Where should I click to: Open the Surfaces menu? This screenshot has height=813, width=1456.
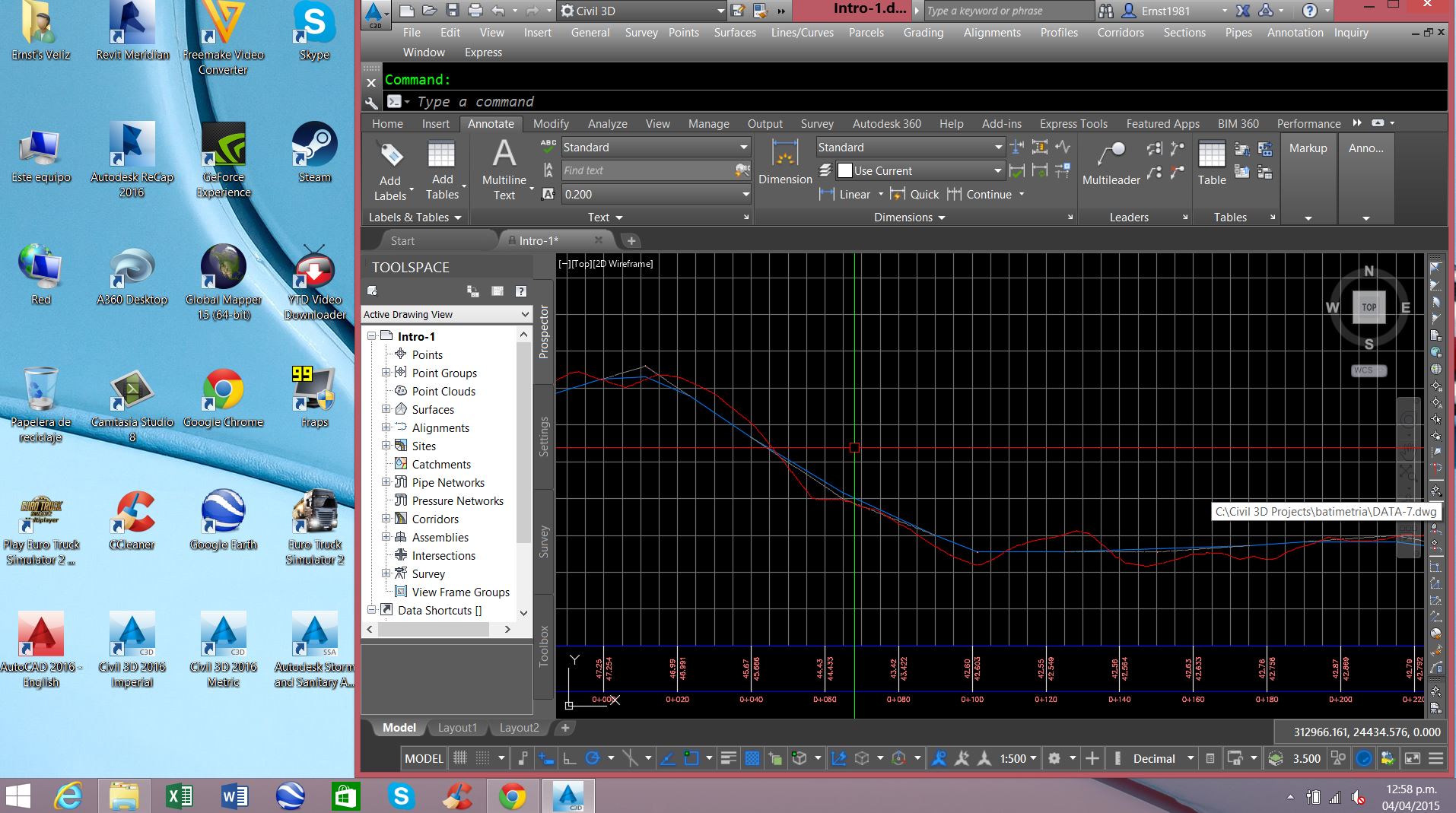pyautogui.click(x=735, y=33)
